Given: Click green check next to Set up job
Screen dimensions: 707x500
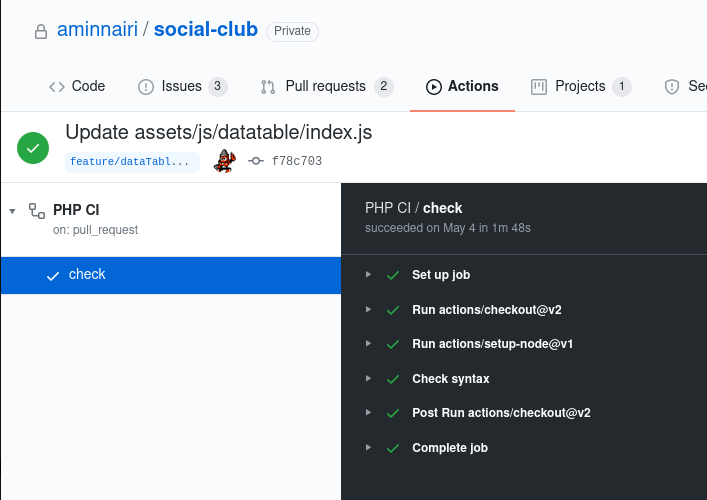Looking at the screenshot, I should pos(393,275).
